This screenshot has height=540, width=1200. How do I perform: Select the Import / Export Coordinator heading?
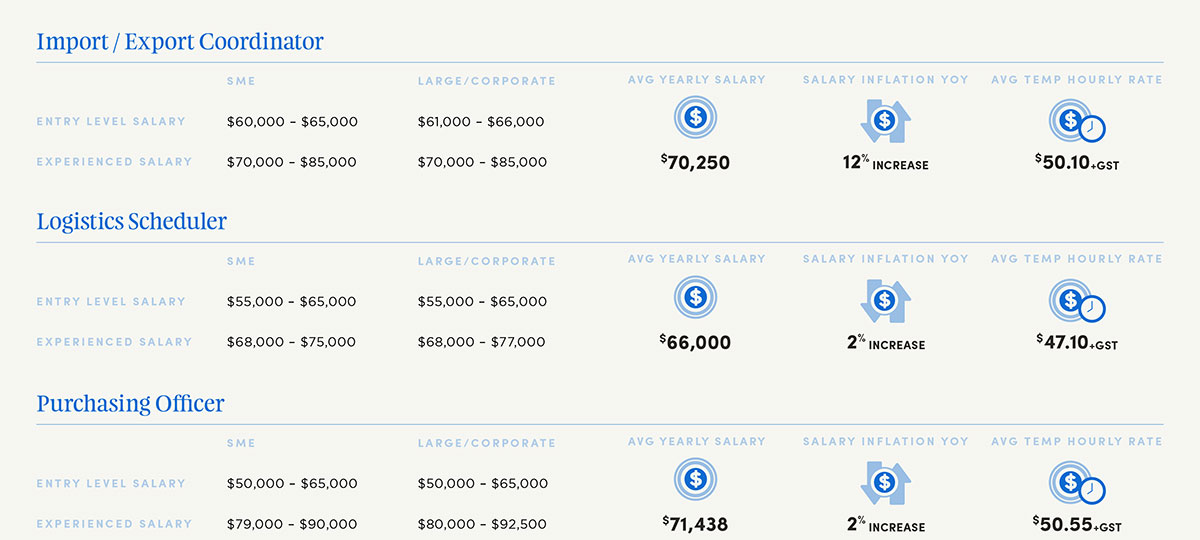tap(180, 42)
